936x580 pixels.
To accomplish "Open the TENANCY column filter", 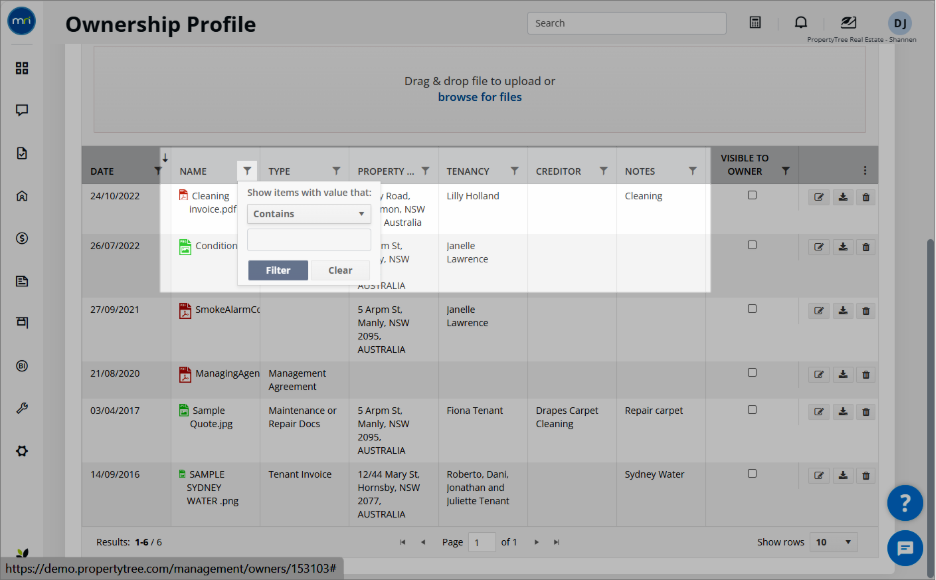I will [514, 171].
